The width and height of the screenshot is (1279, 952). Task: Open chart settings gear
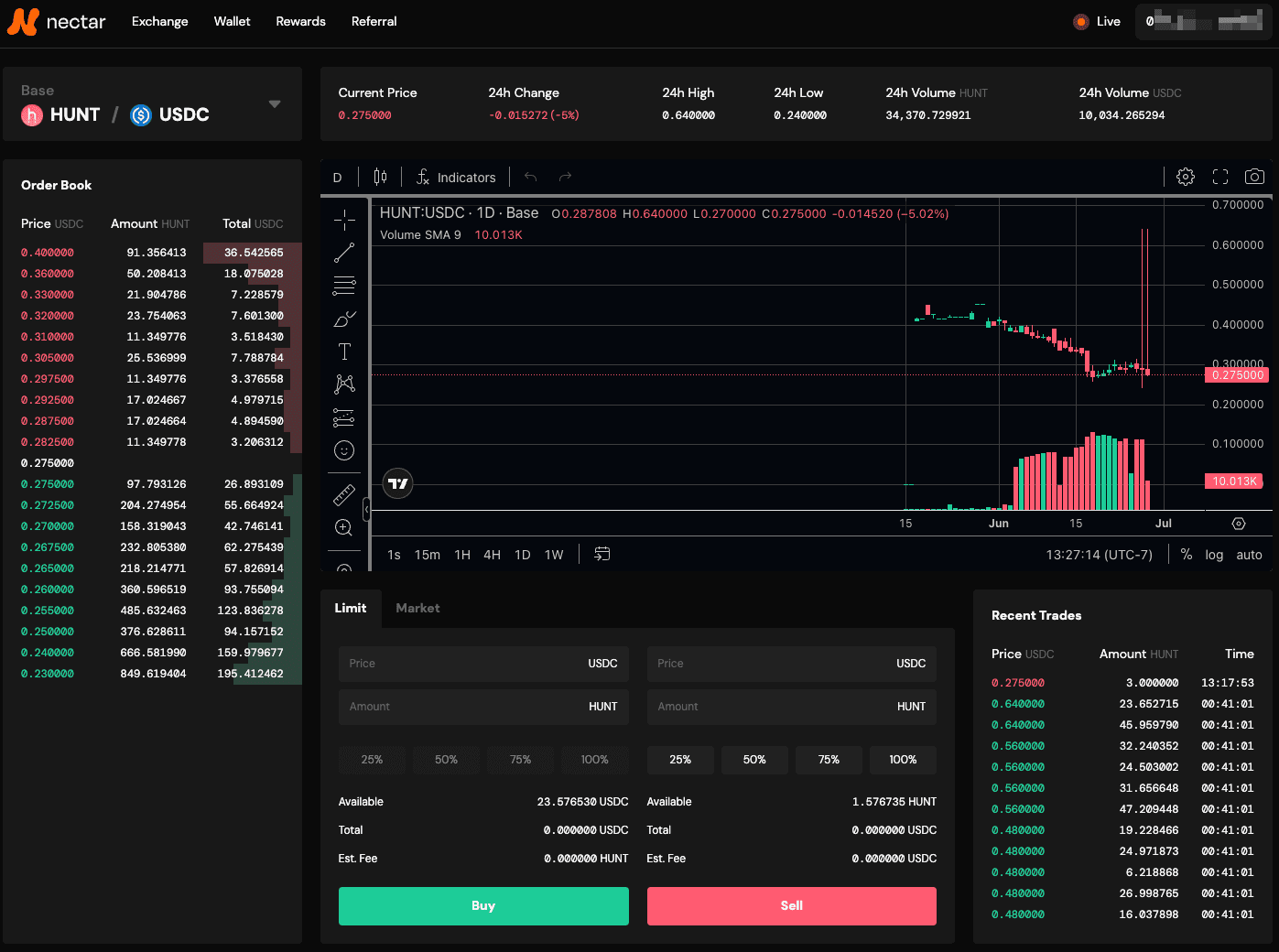(1186, 177)
